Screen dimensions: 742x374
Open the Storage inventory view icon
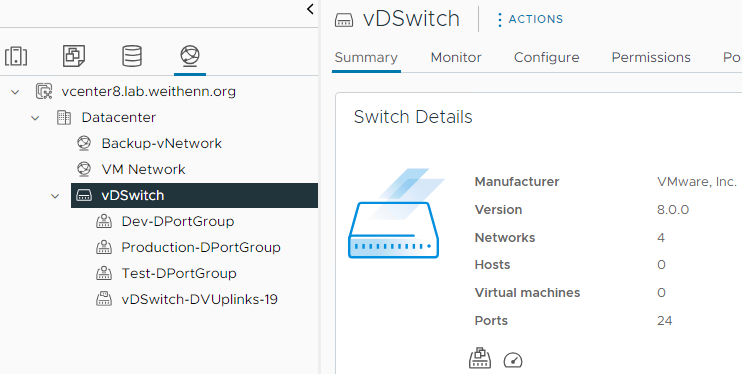[132, 56]
